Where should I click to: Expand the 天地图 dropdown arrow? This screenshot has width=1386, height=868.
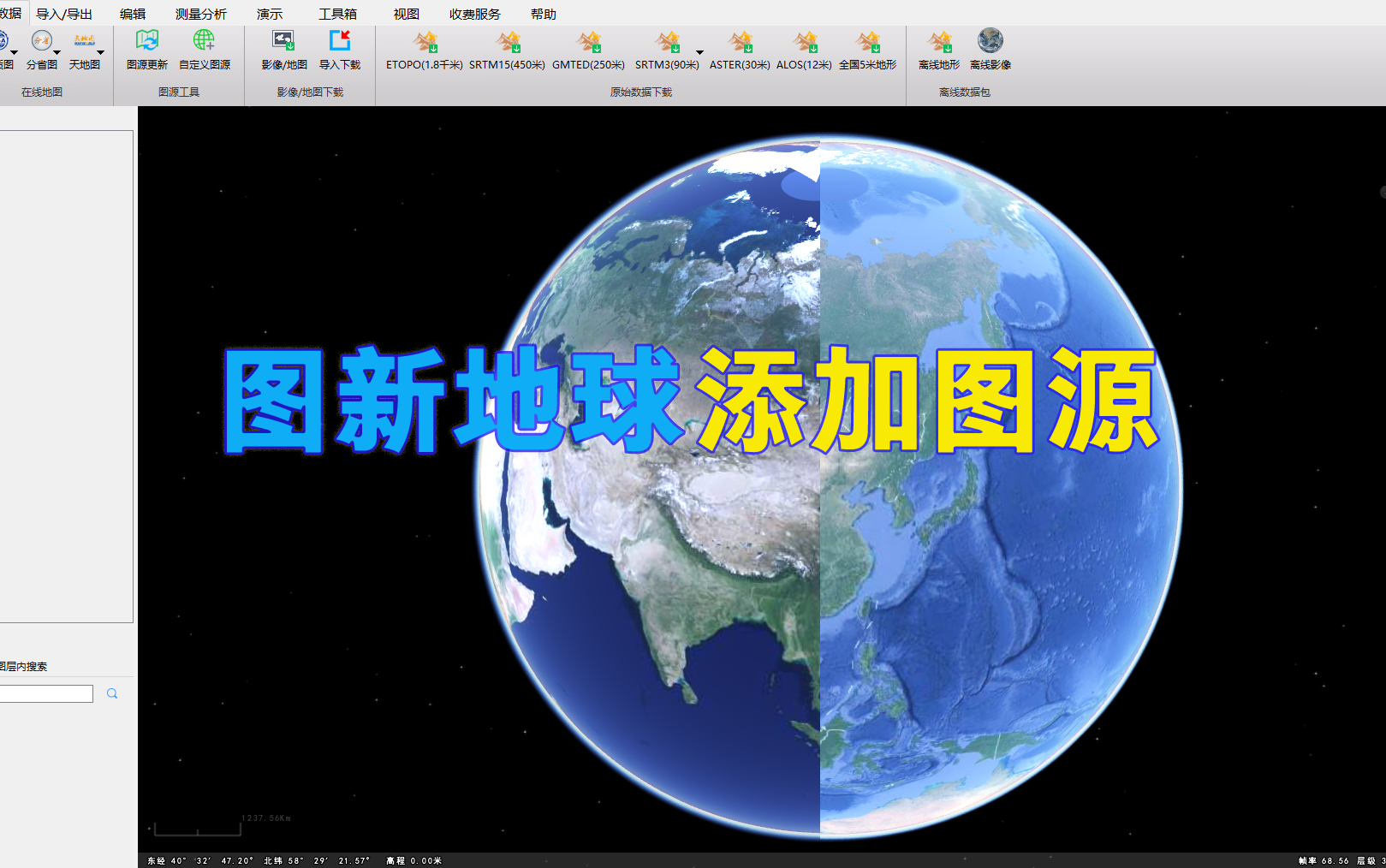[100, 52]
